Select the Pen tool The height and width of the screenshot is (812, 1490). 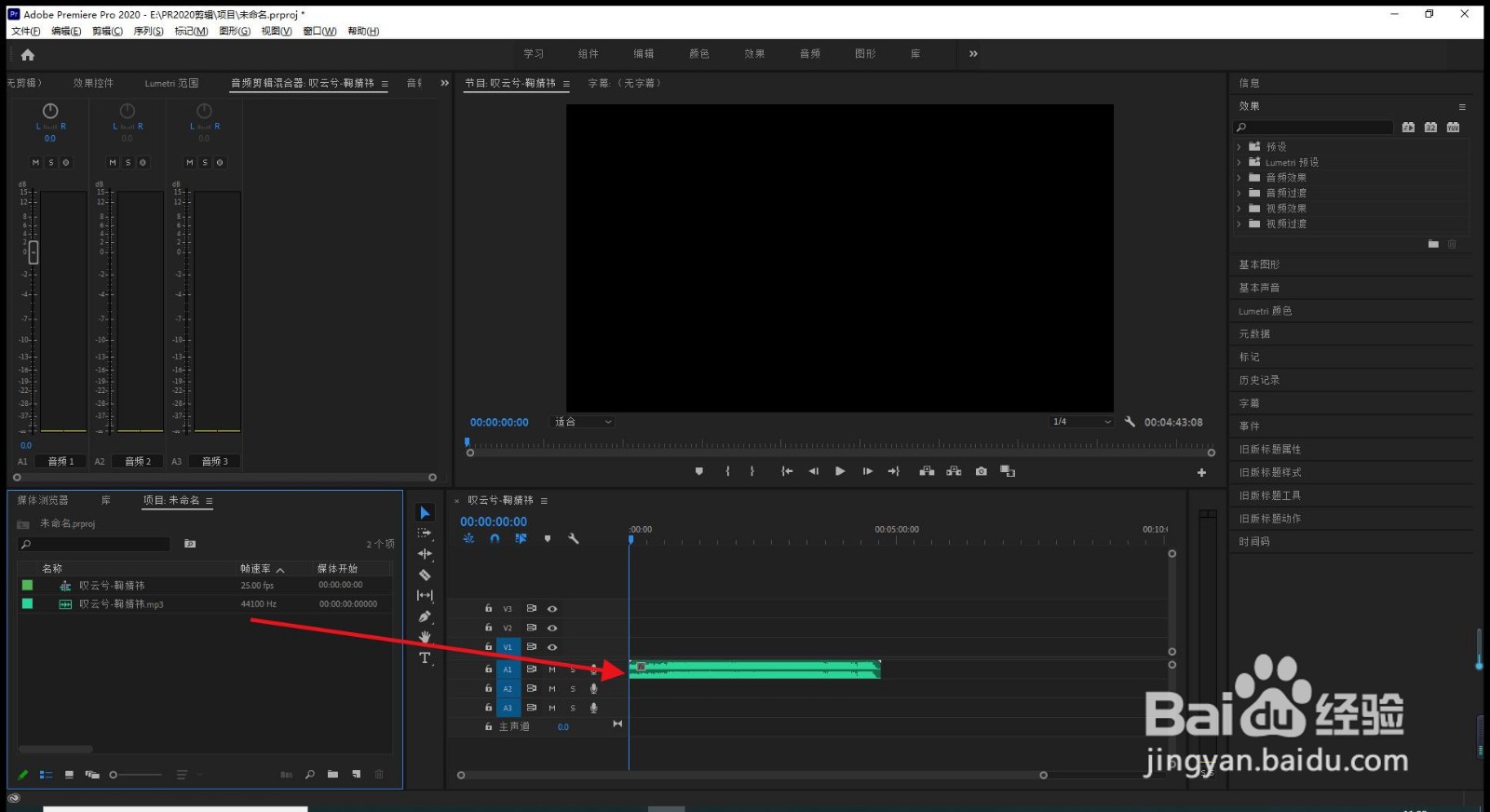[x=425, y=616]
